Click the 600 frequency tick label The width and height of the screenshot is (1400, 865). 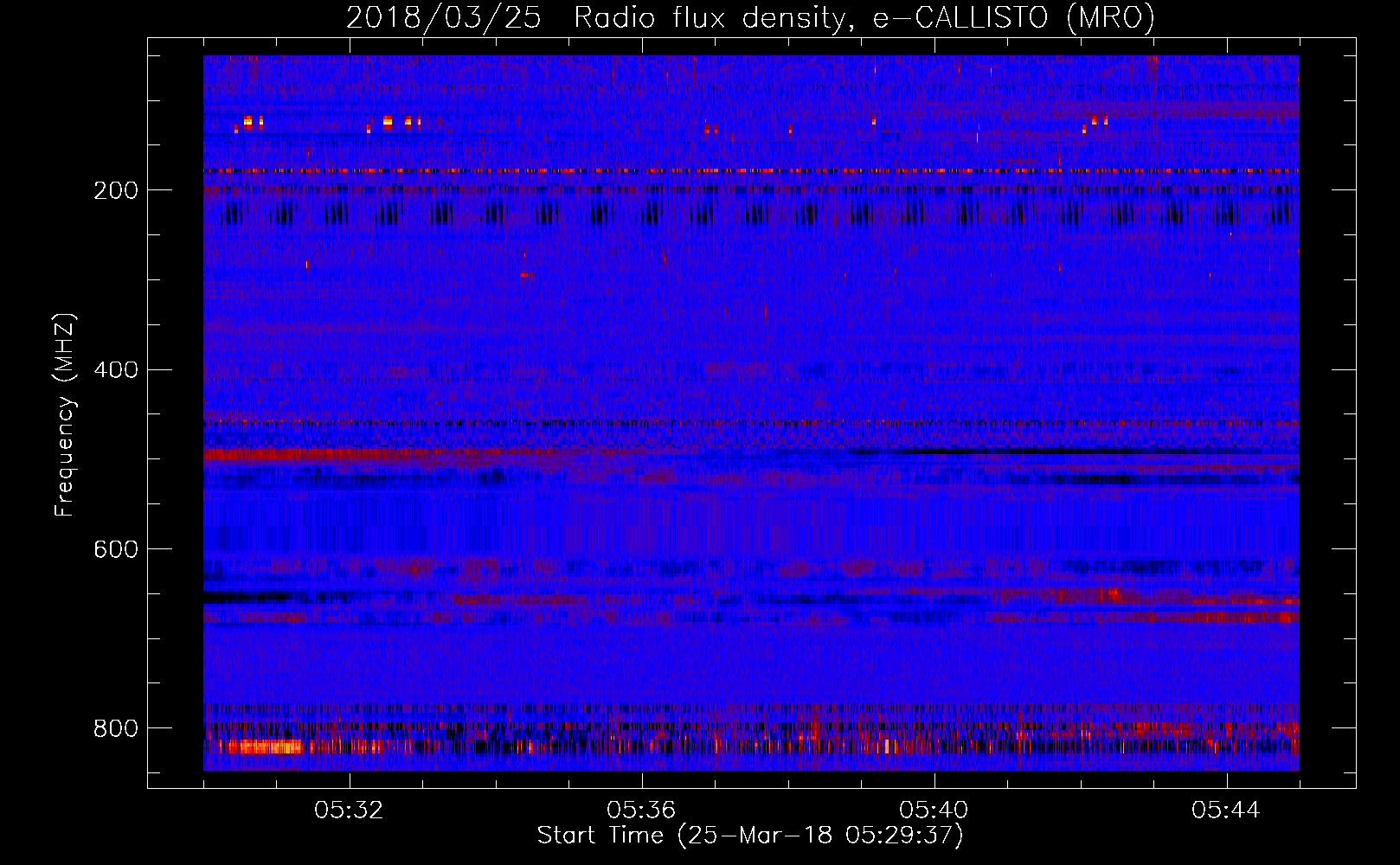pyautogui.click(x=116, y=549)
